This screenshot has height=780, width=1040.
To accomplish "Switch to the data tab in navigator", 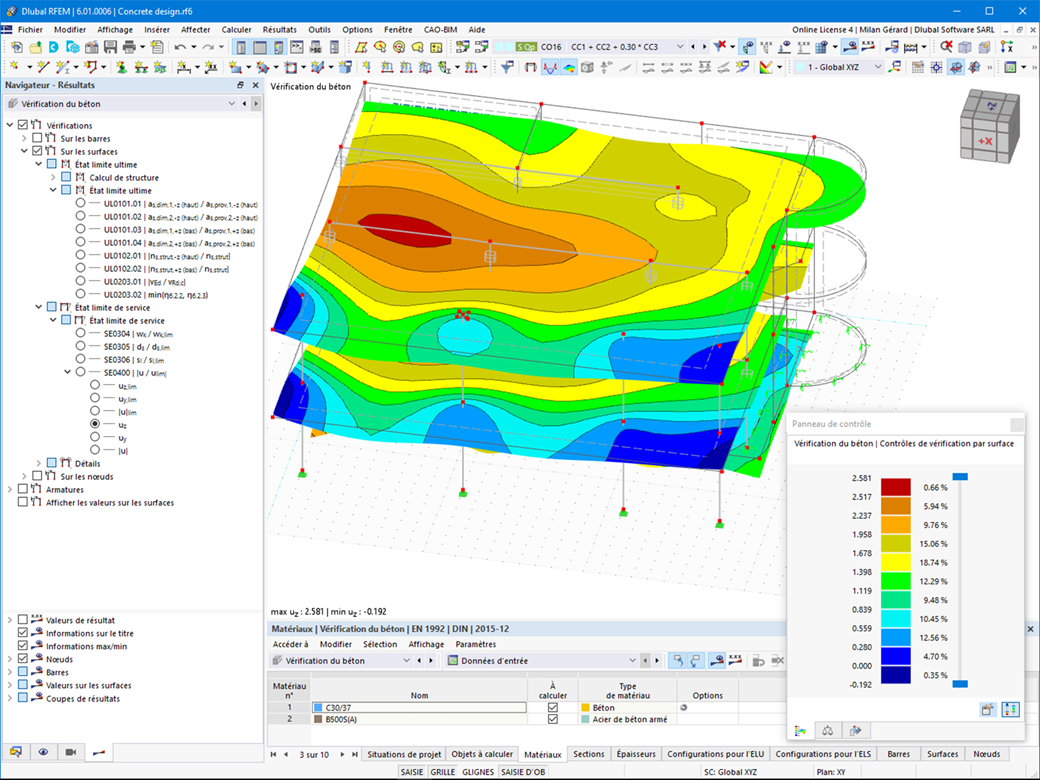I will point(16,752).
